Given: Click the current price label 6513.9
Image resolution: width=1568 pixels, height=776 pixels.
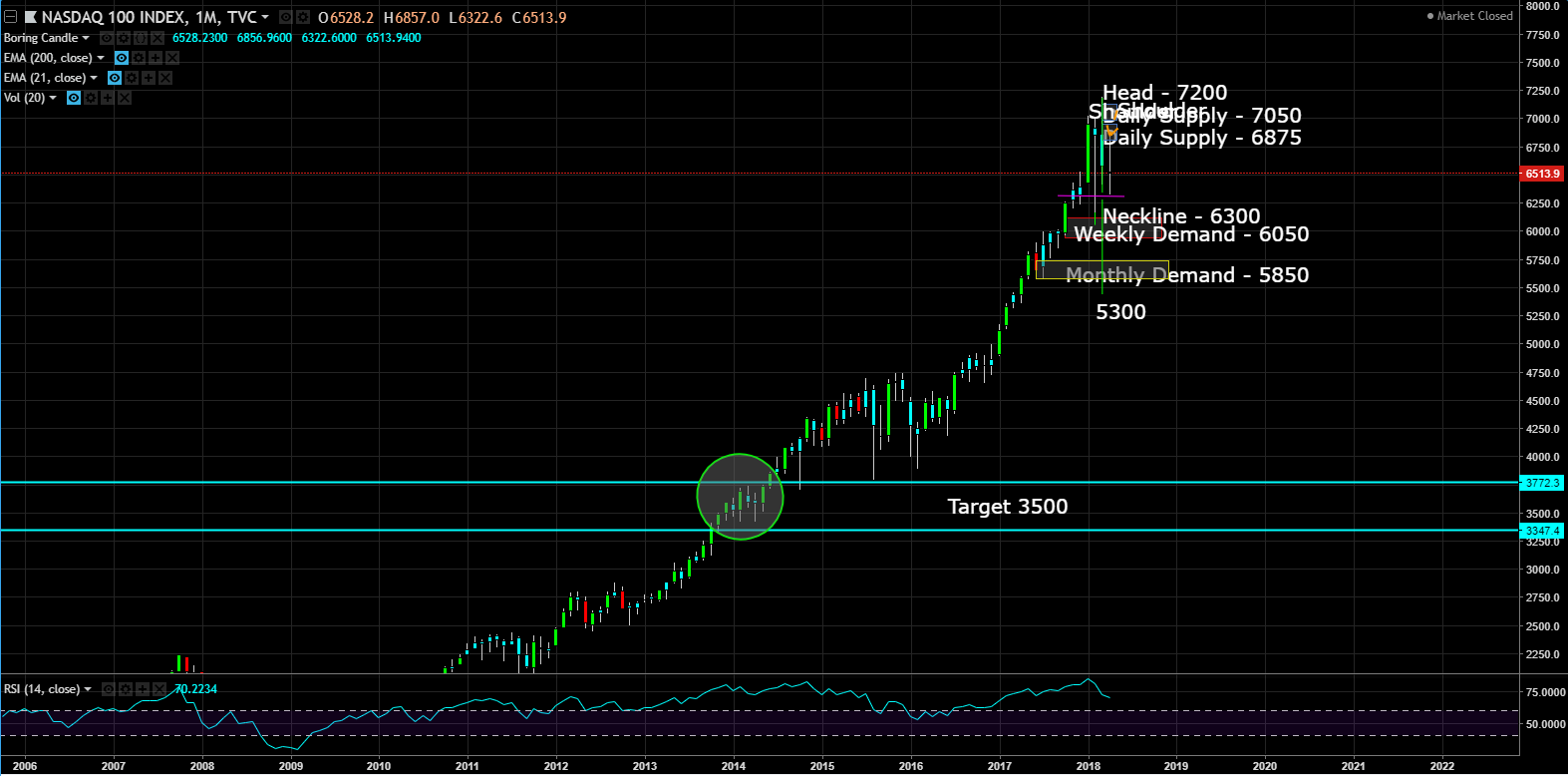Looking at the screenshot, I should pos(1541,174).
